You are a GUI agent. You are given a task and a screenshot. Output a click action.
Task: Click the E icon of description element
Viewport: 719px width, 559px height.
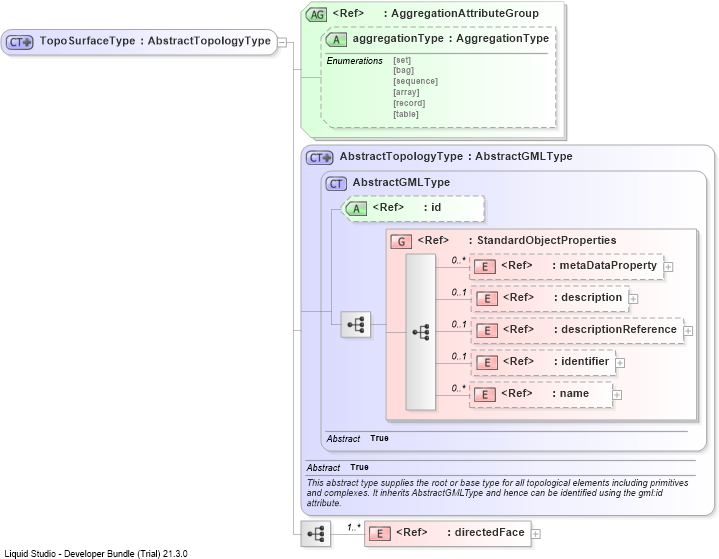487,299
